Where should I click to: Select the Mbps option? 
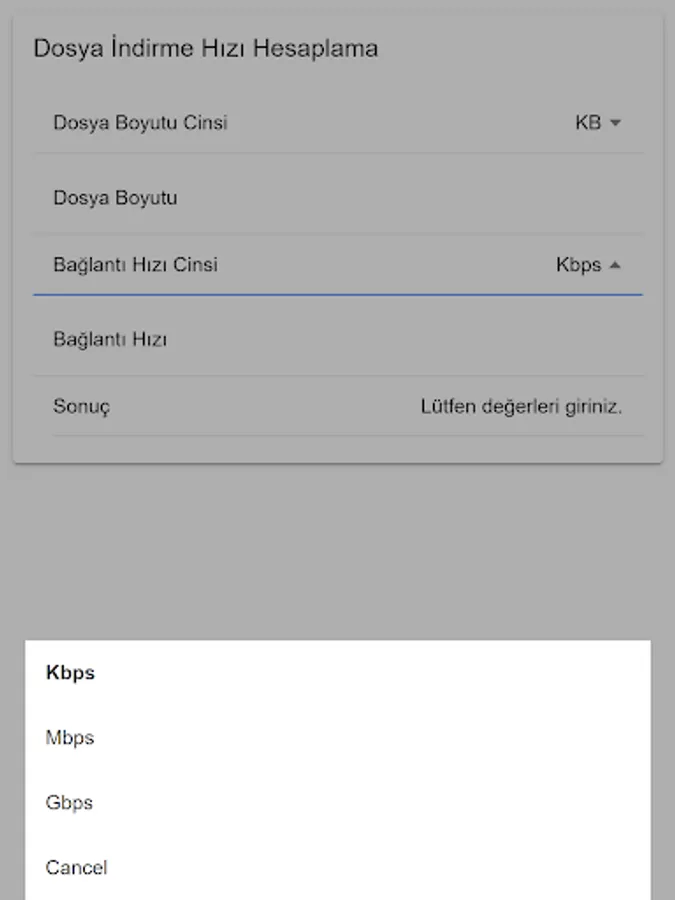338,738
